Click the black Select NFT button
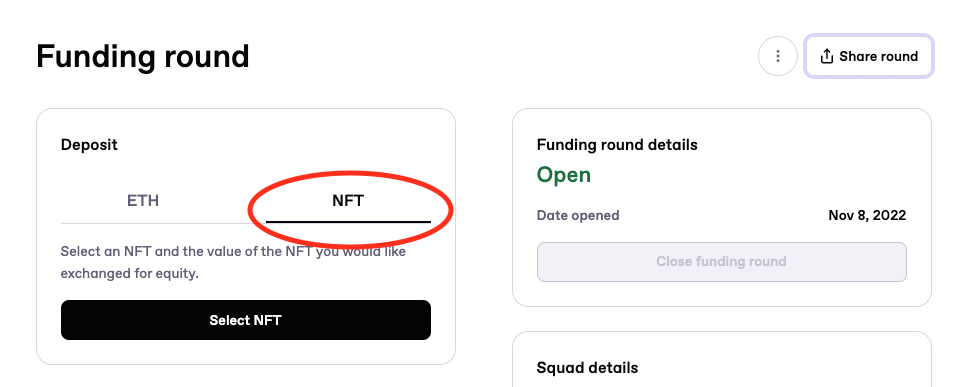This screenshot has height=387, width=967. pos(245,320)
